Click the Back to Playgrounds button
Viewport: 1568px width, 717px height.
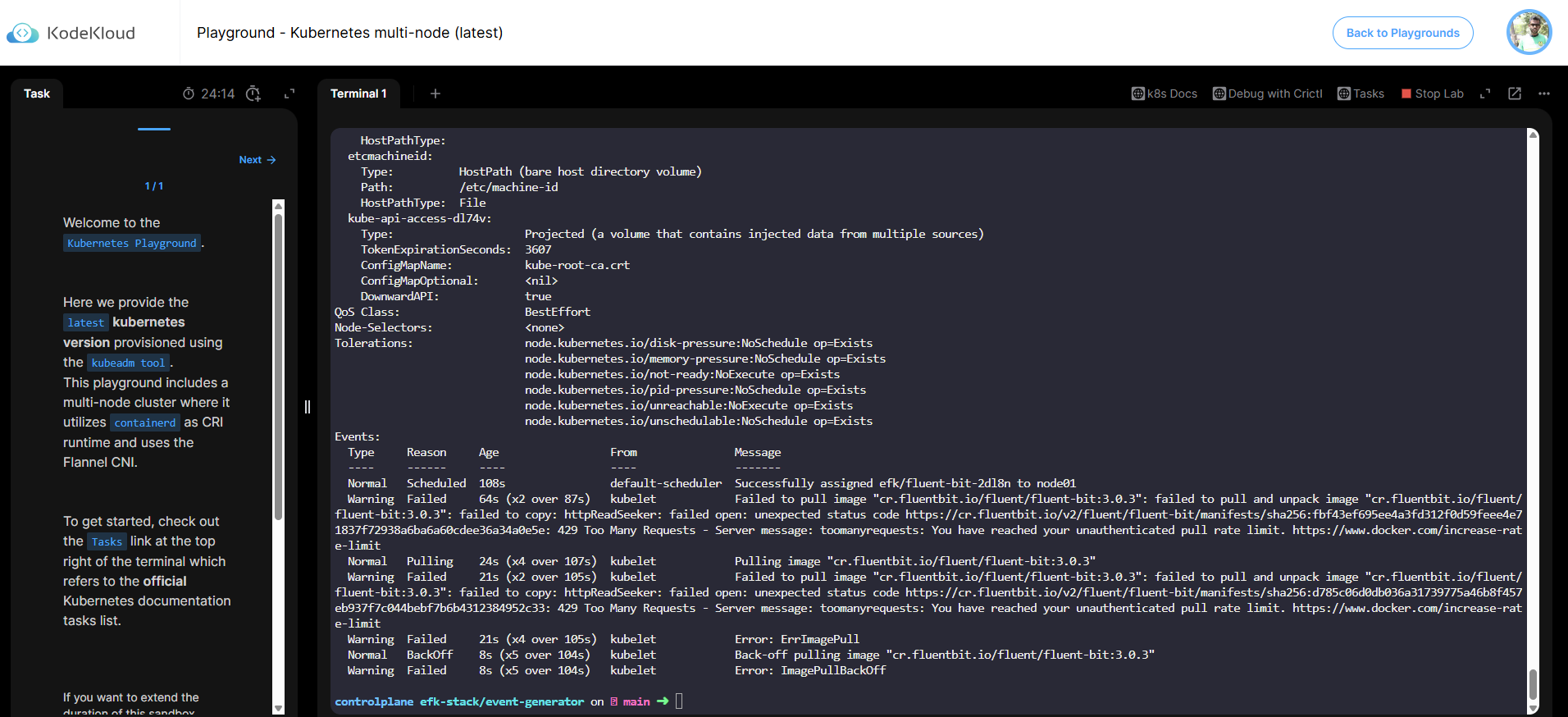(x=1402, y=33)
